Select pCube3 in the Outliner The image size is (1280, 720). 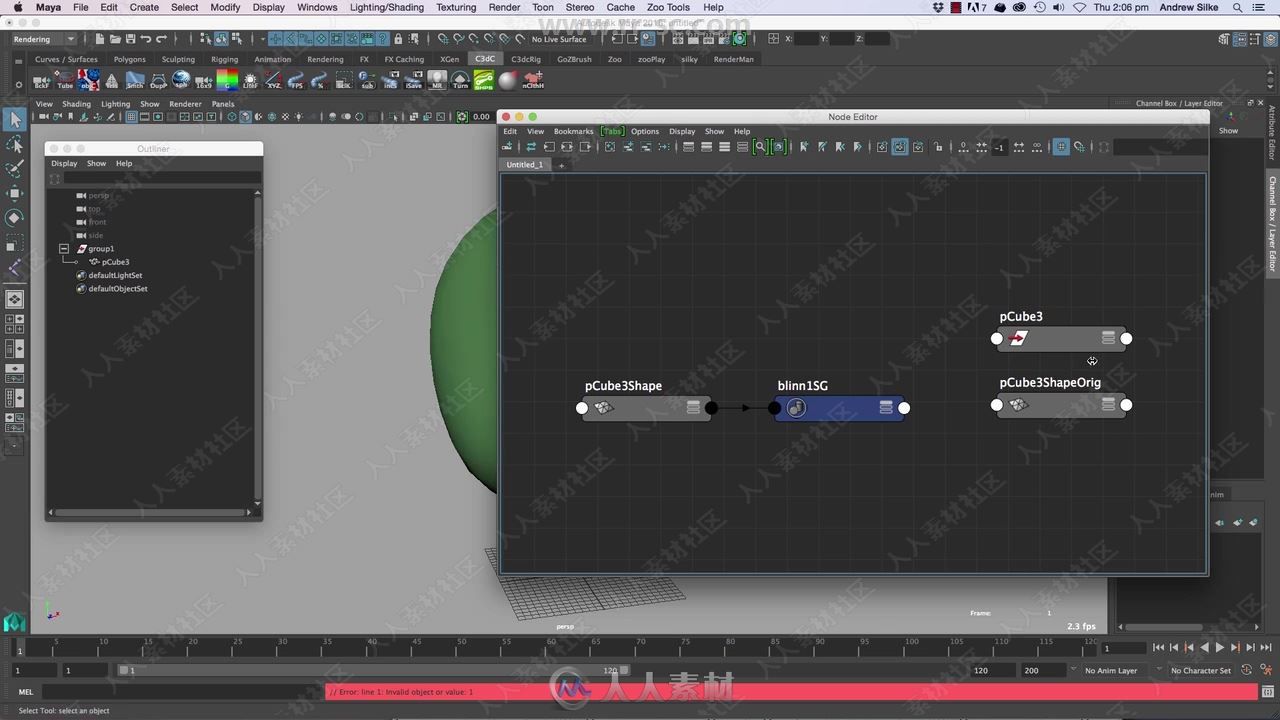point(115,262)
